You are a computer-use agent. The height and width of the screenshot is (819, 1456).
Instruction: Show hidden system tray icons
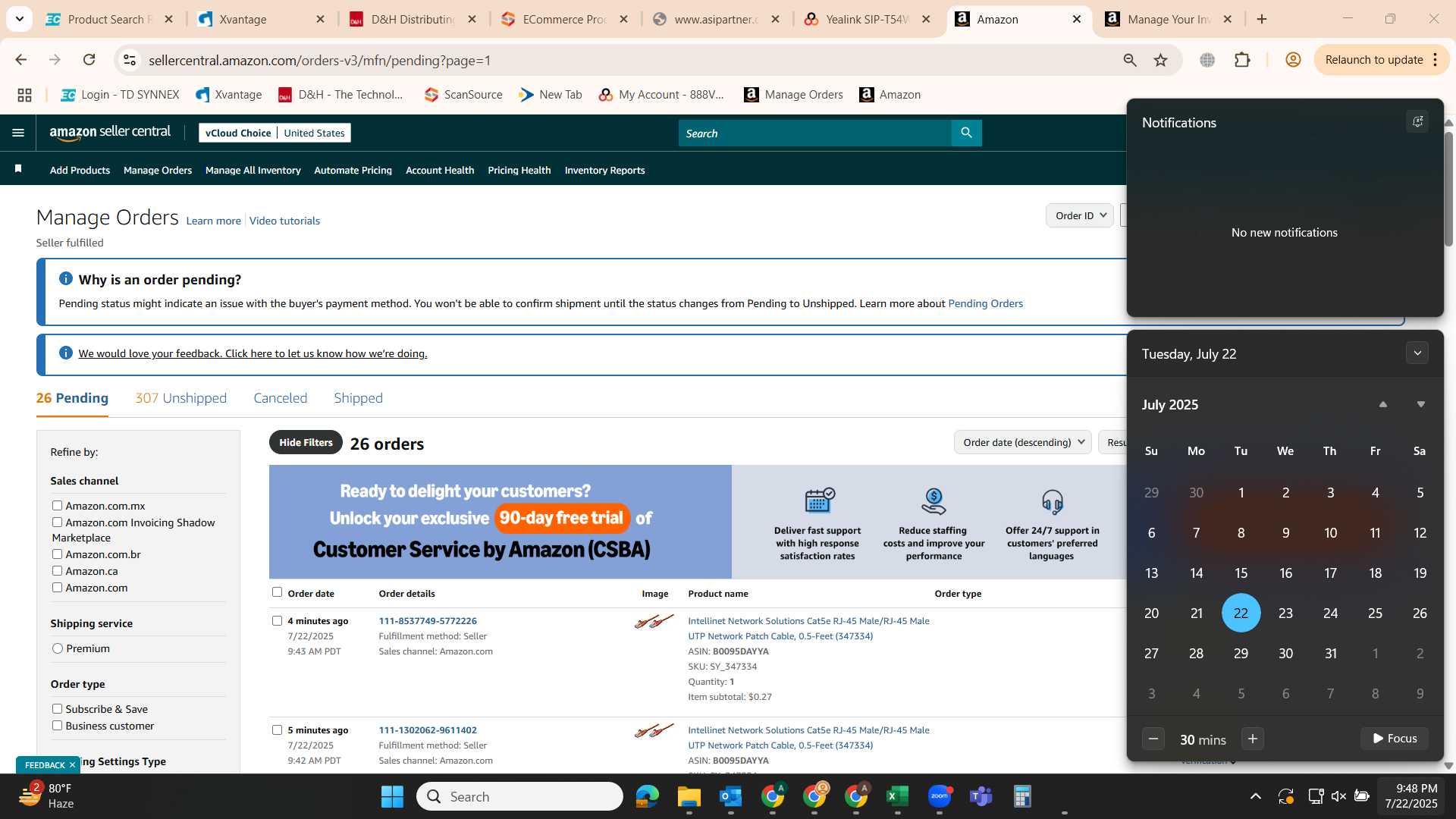pyautogui.click(x=1255, y=796)
